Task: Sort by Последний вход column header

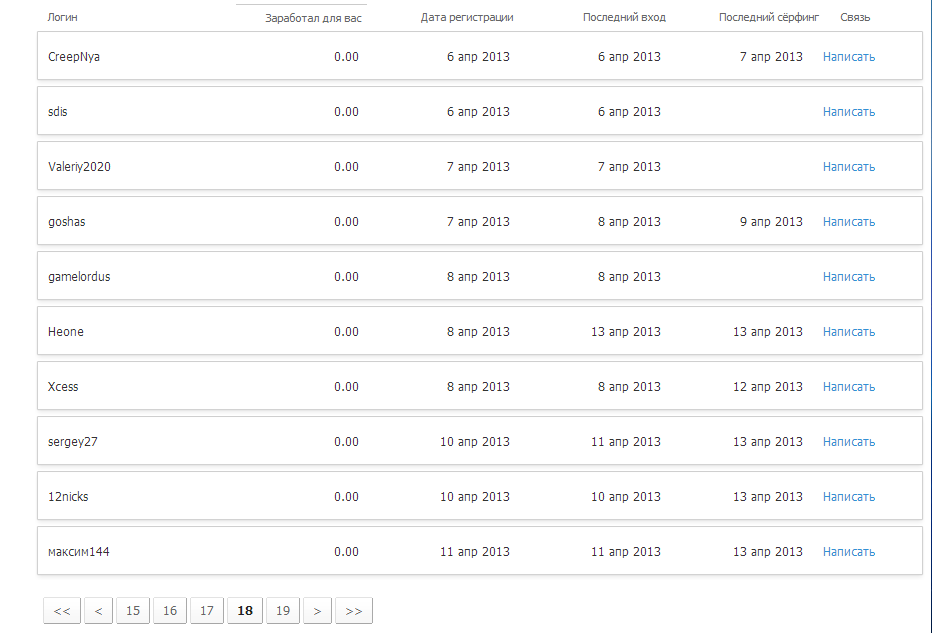Action: tap(624, 17)
